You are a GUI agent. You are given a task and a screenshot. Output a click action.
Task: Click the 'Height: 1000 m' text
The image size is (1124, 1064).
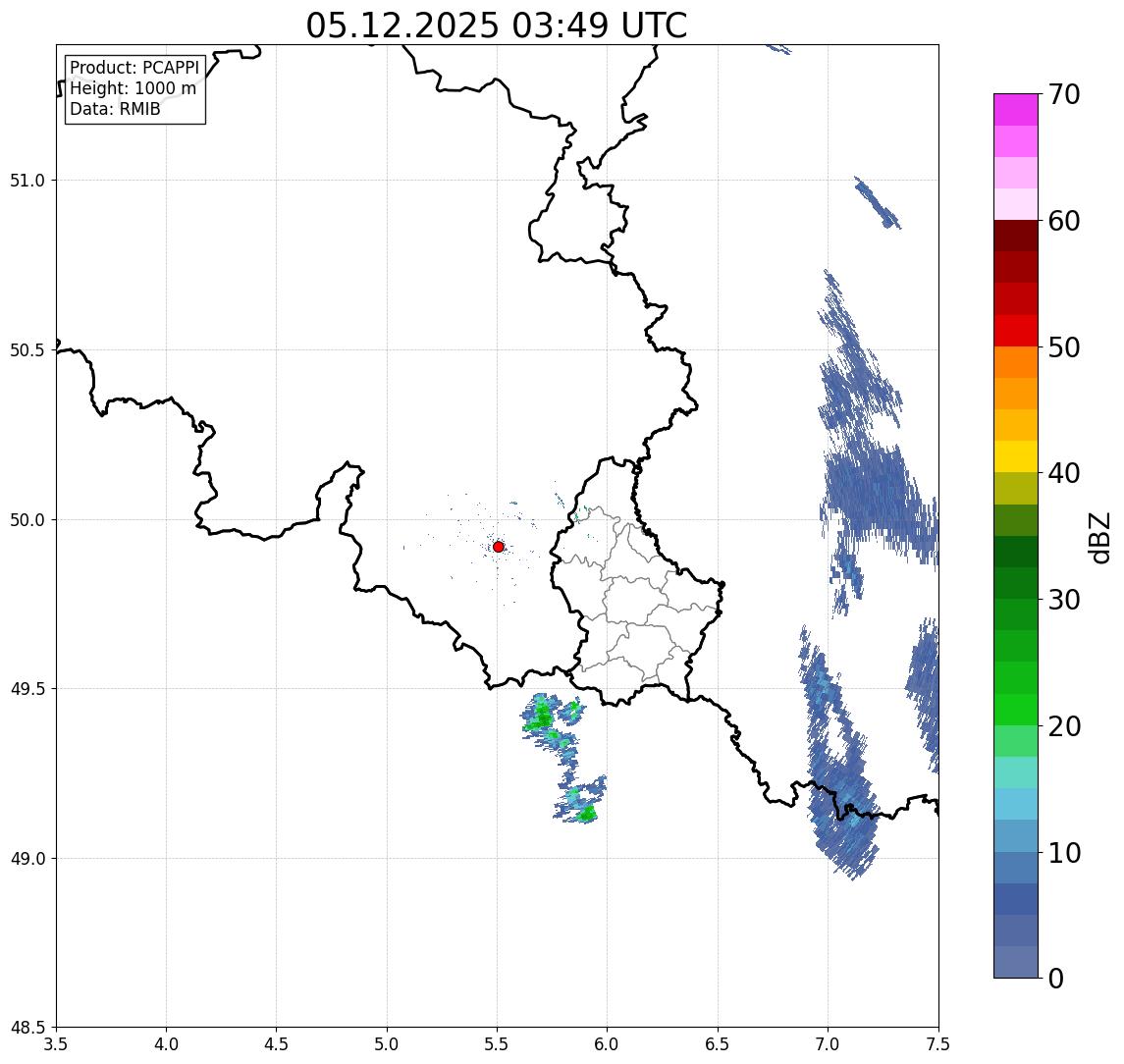click(133, 88)
